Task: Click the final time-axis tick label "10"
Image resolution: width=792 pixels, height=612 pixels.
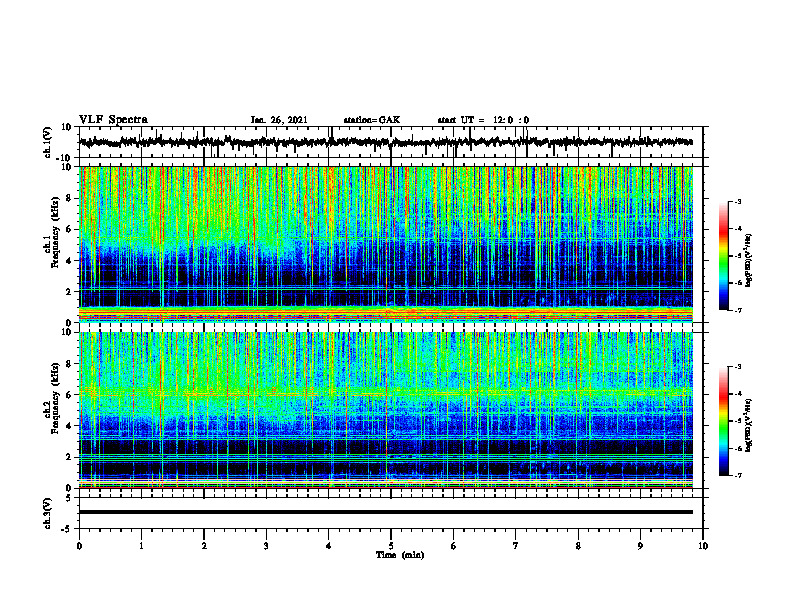Action: tap(703, 546)
